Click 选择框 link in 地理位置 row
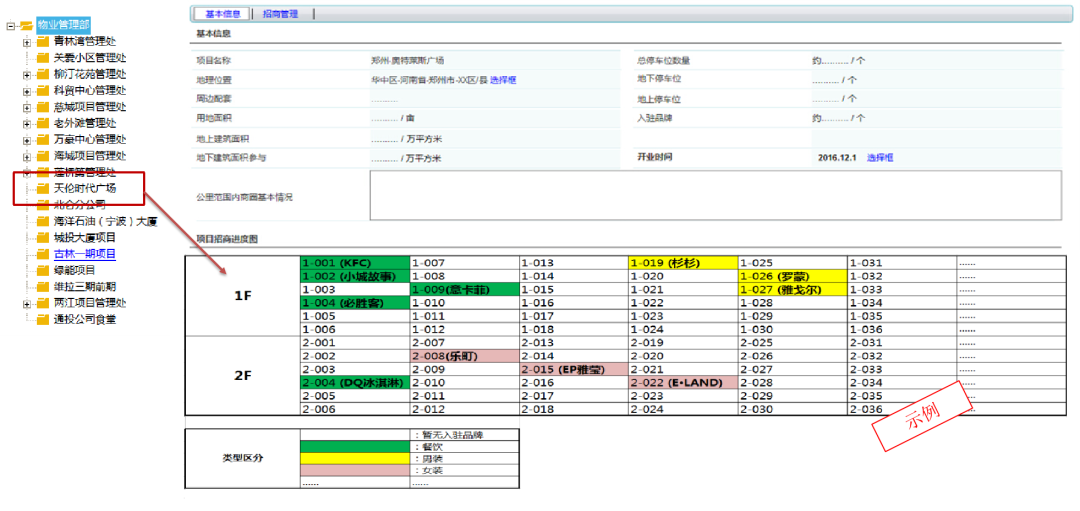 click(x=503, y=80)
